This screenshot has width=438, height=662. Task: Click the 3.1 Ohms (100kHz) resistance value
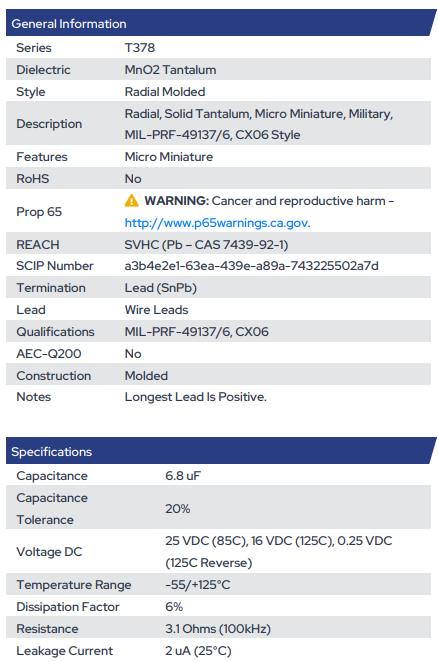pyautogui.click(x=218, y=629)
